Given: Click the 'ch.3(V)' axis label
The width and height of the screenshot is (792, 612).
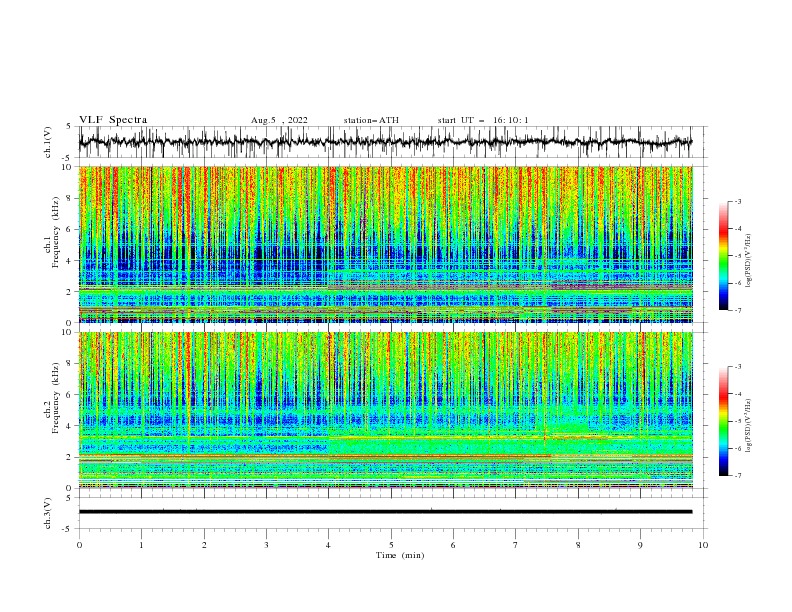Looking at the screenshot, I should click(x=48, y=513).
